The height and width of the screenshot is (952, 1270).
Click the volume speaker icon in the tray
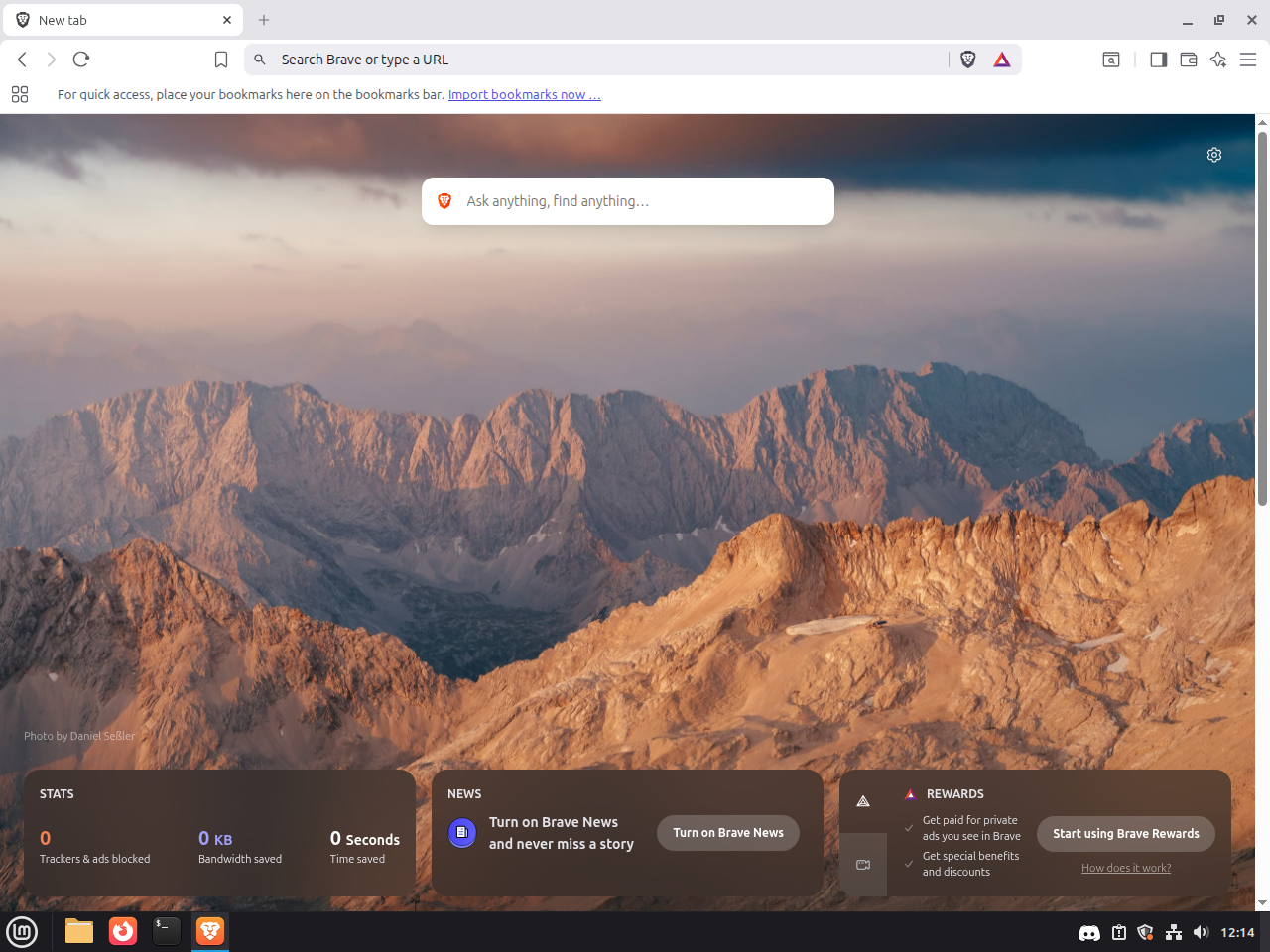click(1201, 932)
